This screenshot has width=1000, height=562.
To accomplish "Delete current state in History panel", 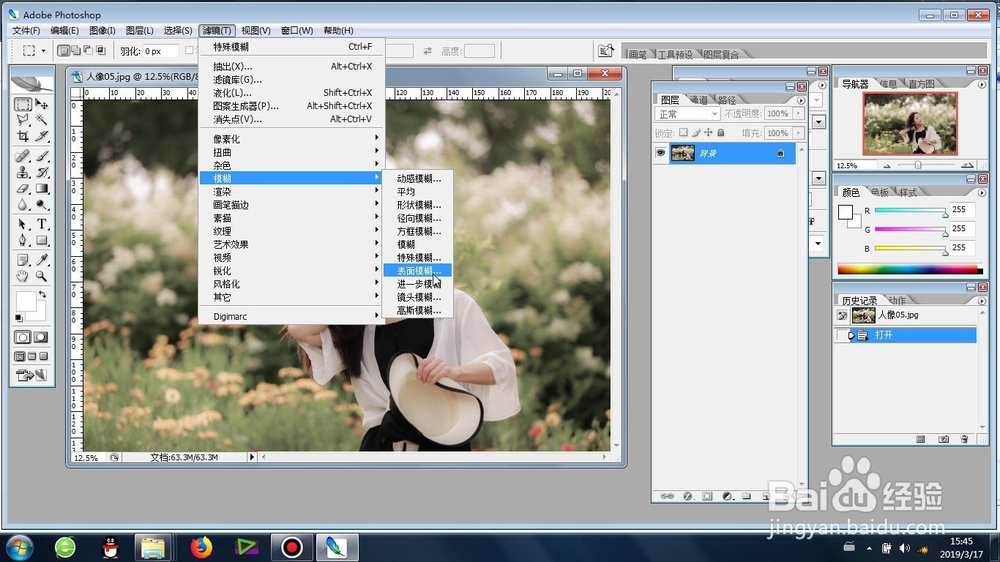I will coord(964,439).
